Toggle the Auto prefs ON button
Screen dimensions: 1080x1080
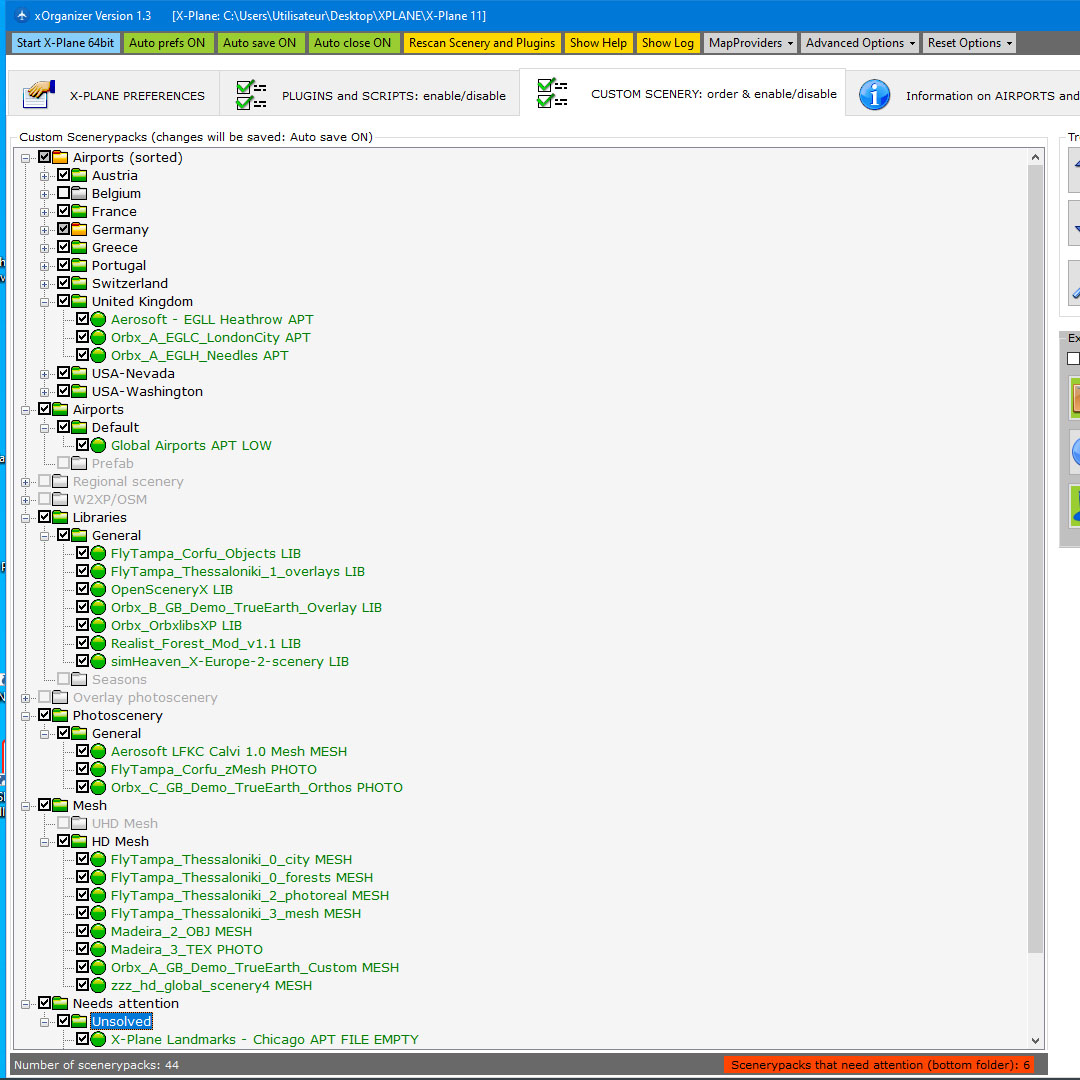167,43
